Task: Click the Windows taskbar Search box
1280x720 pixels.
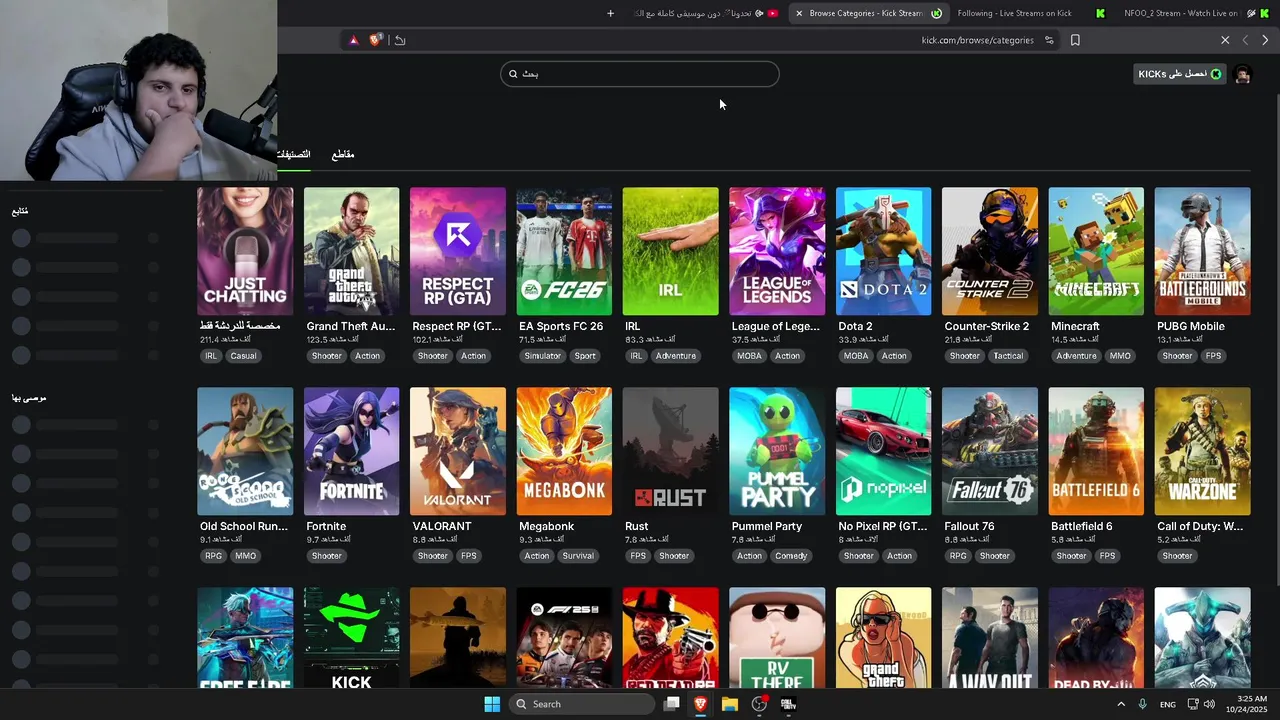Action: click(x=582, y=704)
